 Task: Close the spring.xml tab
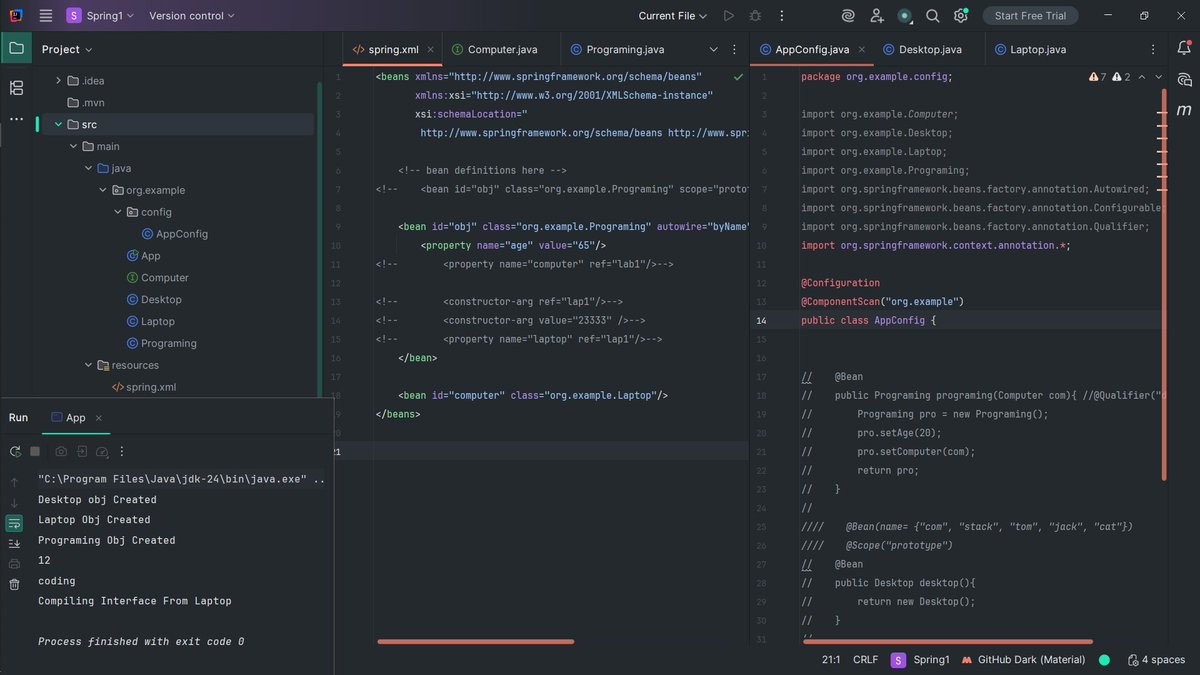pyautogui.click(x=431, y=49)
